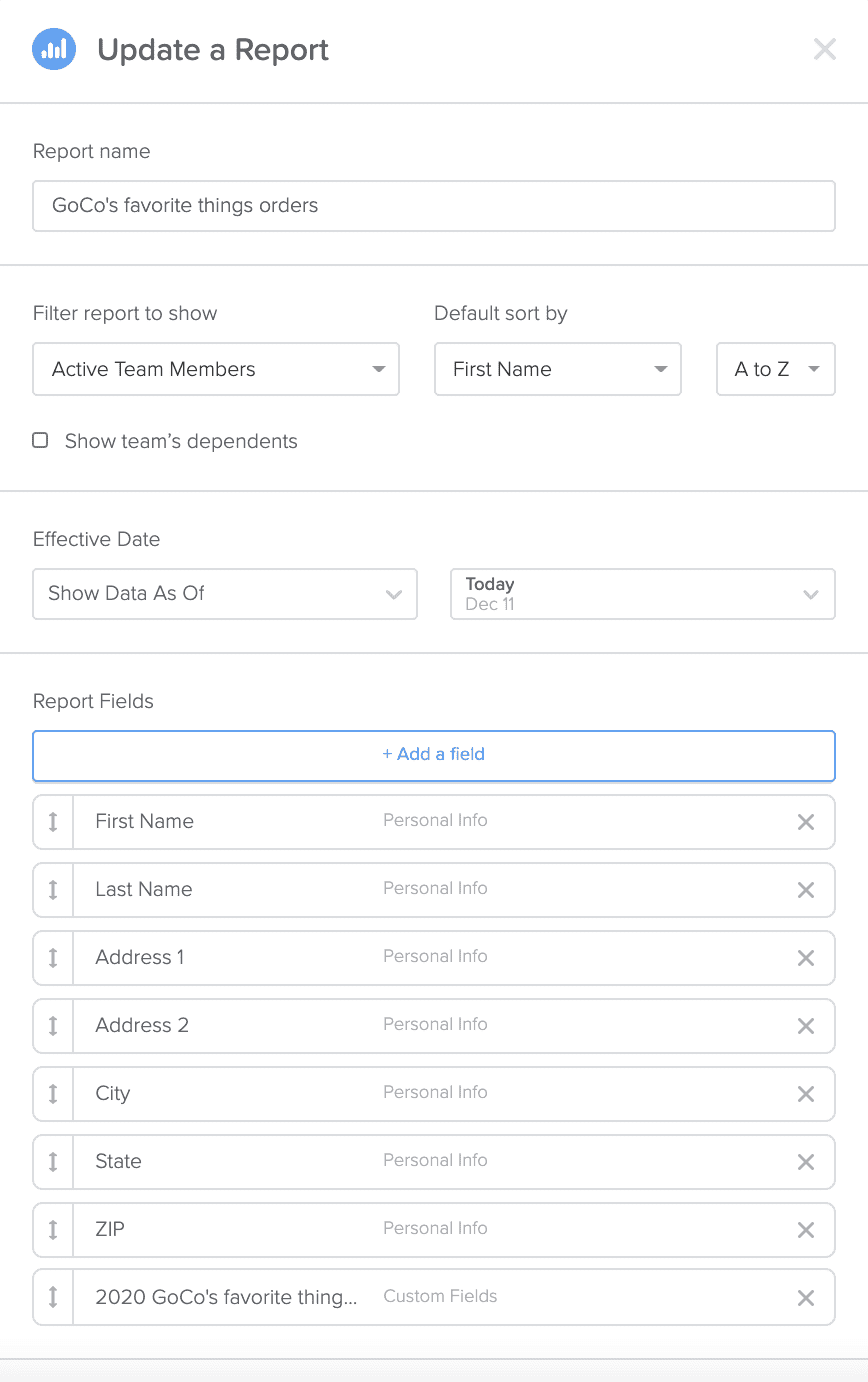Change the A to Z sort order

(776, 369)
